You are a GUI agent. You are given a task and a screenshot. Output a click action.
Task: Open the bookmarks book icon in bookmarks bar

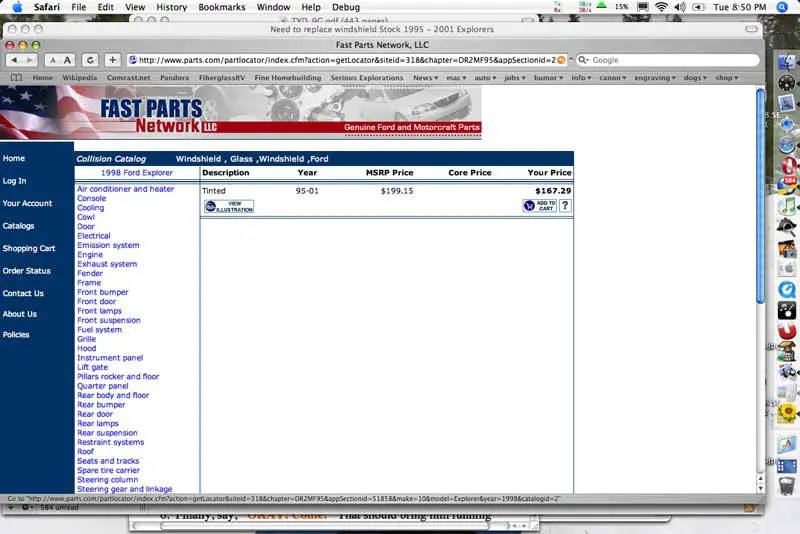pos(16,78)
